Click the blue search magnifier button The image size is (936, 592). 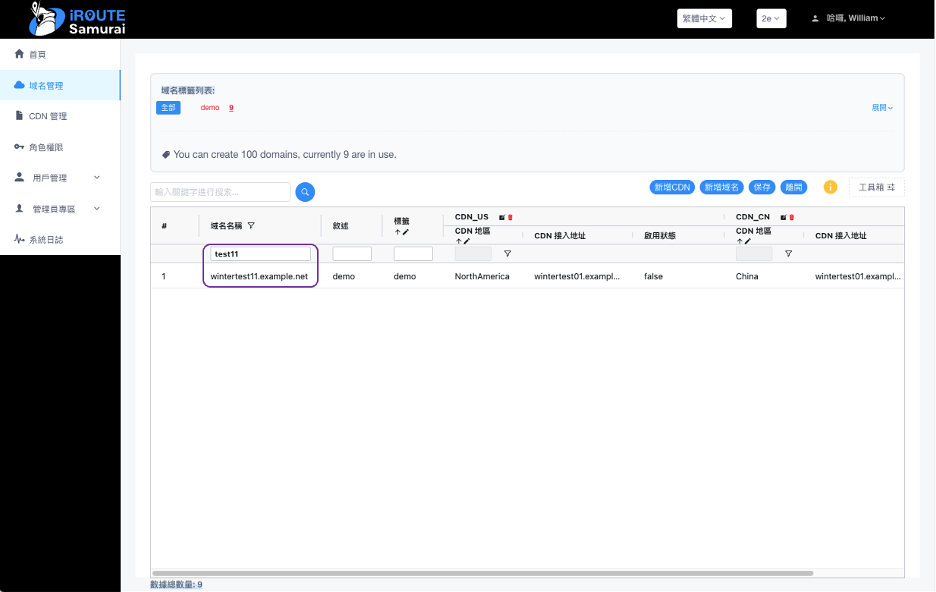coord(305,192)
